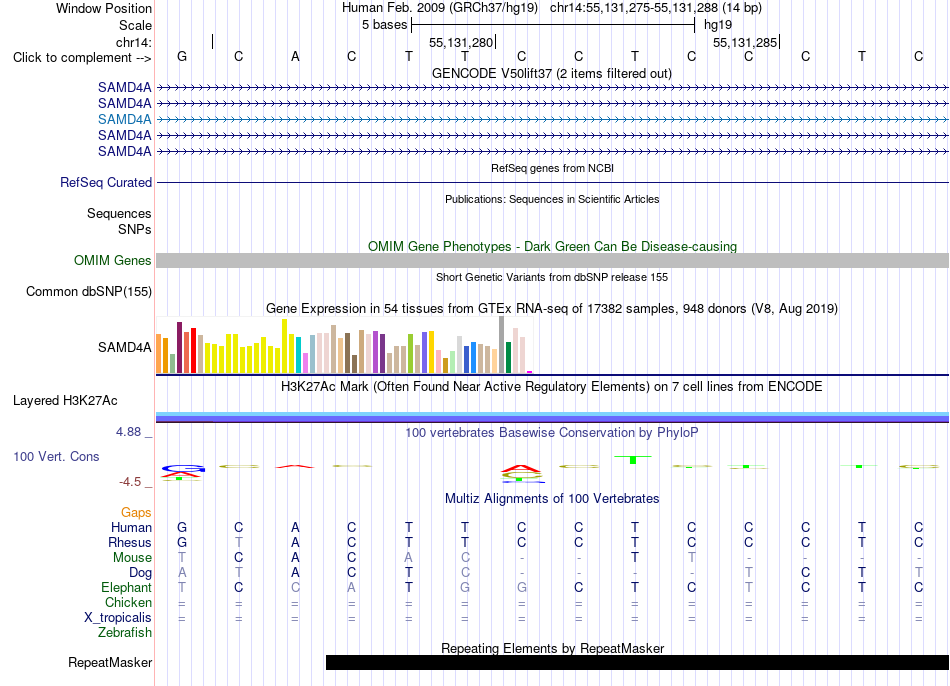Viewport: 950px width, 686px height.
Task: Click the Common dbSNP(155) track label
Action: tap(89, 291)
